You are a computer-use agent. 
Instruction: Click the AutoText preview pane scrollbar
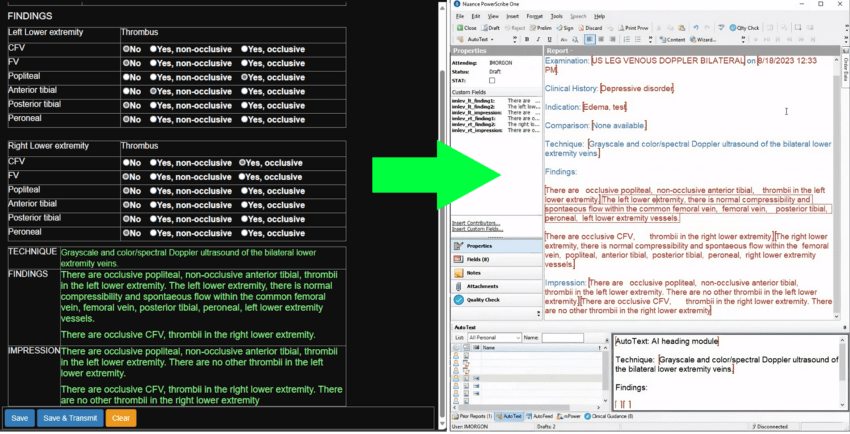[842, 372]
